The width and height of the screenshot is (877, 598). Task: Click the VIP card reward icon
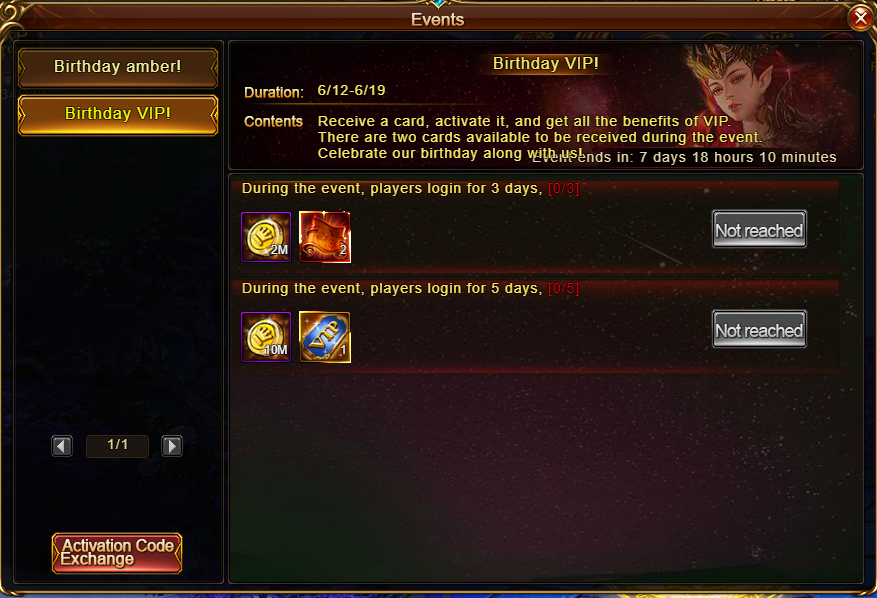click(325, 337)
